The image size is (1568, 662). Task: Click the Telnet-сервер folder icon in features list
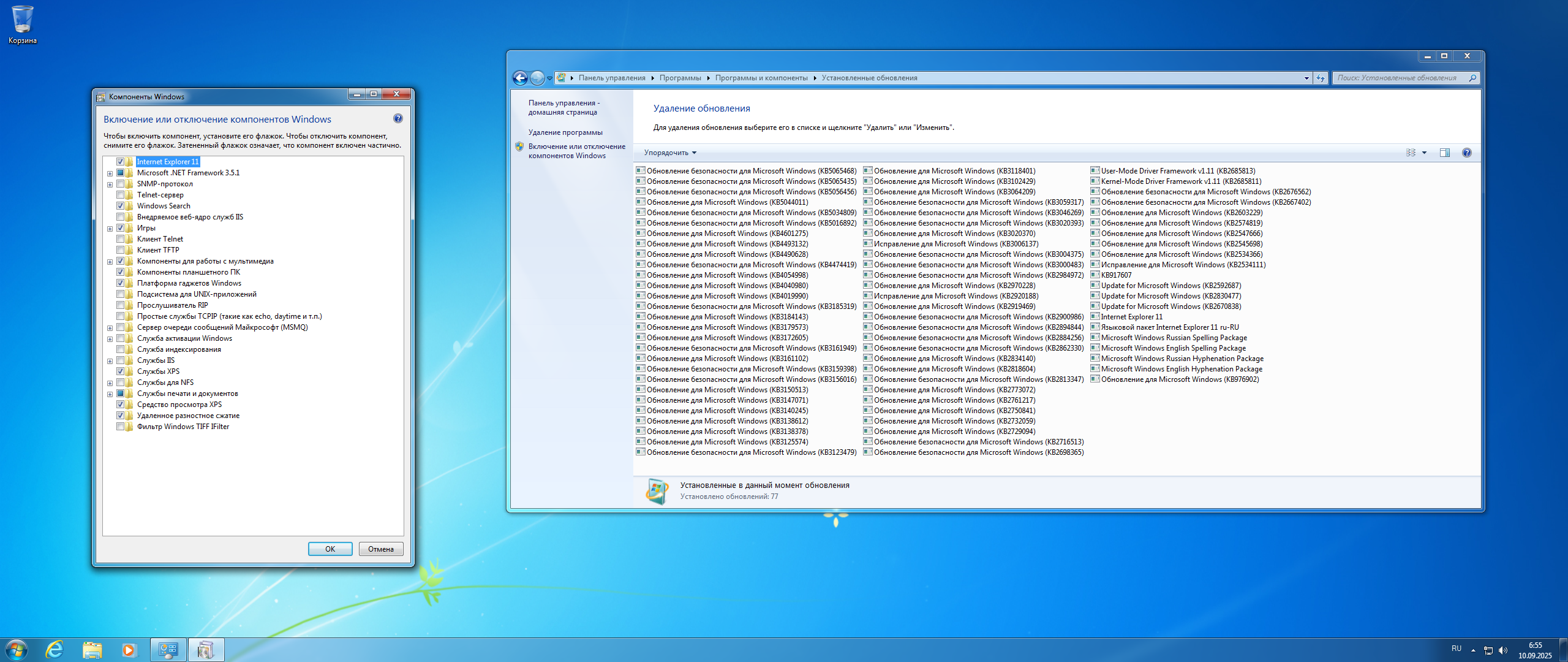[129, 195]
